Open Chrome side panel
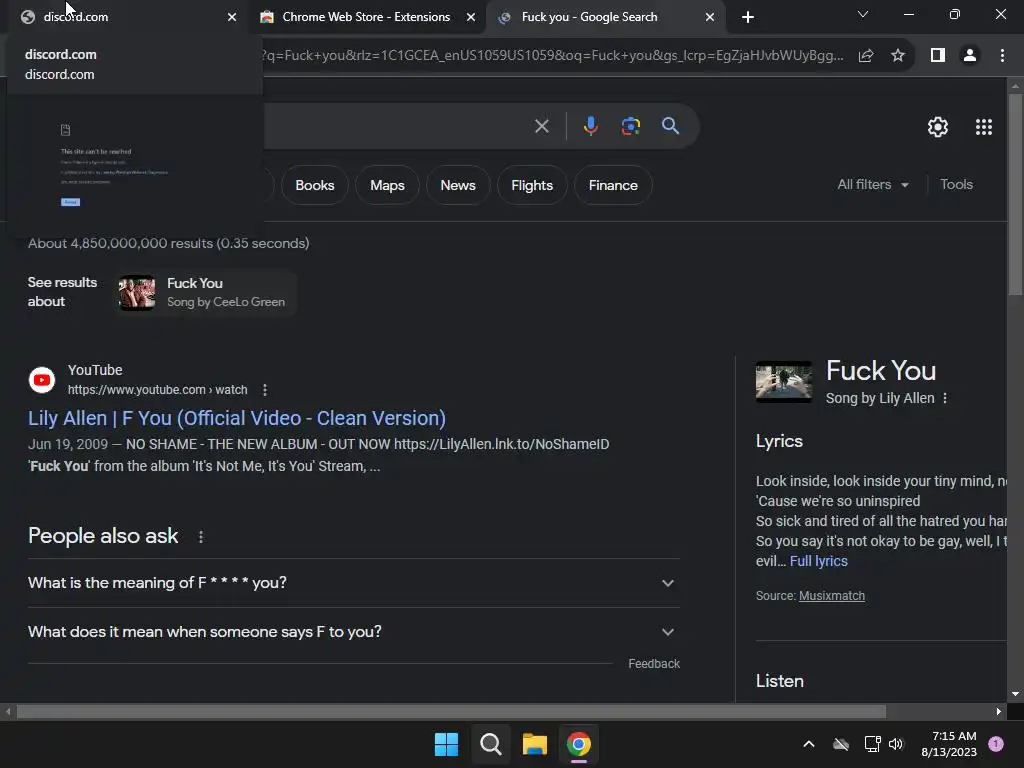1024x768 pixels. 938,56
